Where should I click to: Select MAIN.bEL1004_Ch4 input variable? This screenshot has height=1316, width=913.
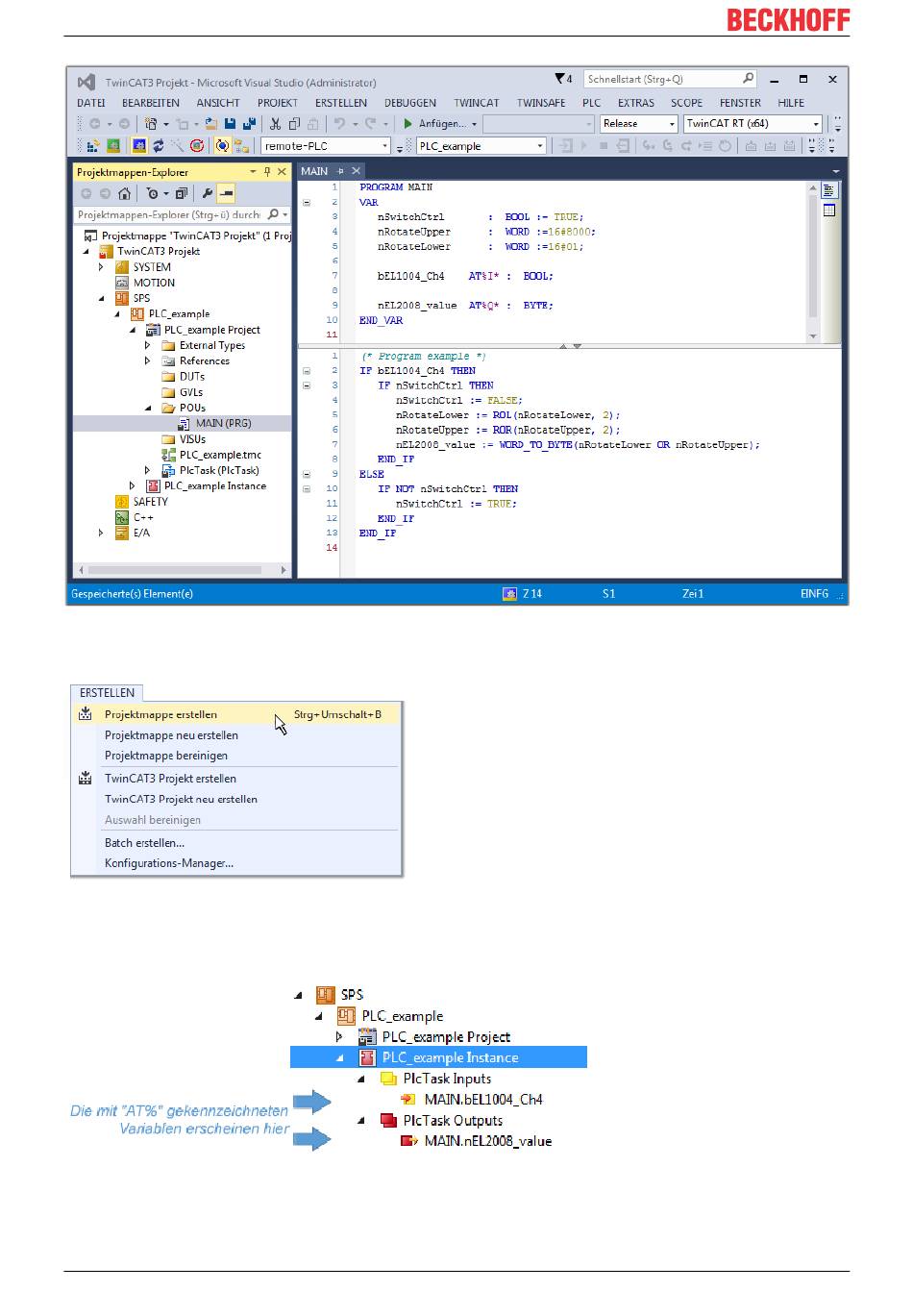[x=483, y=1100]
